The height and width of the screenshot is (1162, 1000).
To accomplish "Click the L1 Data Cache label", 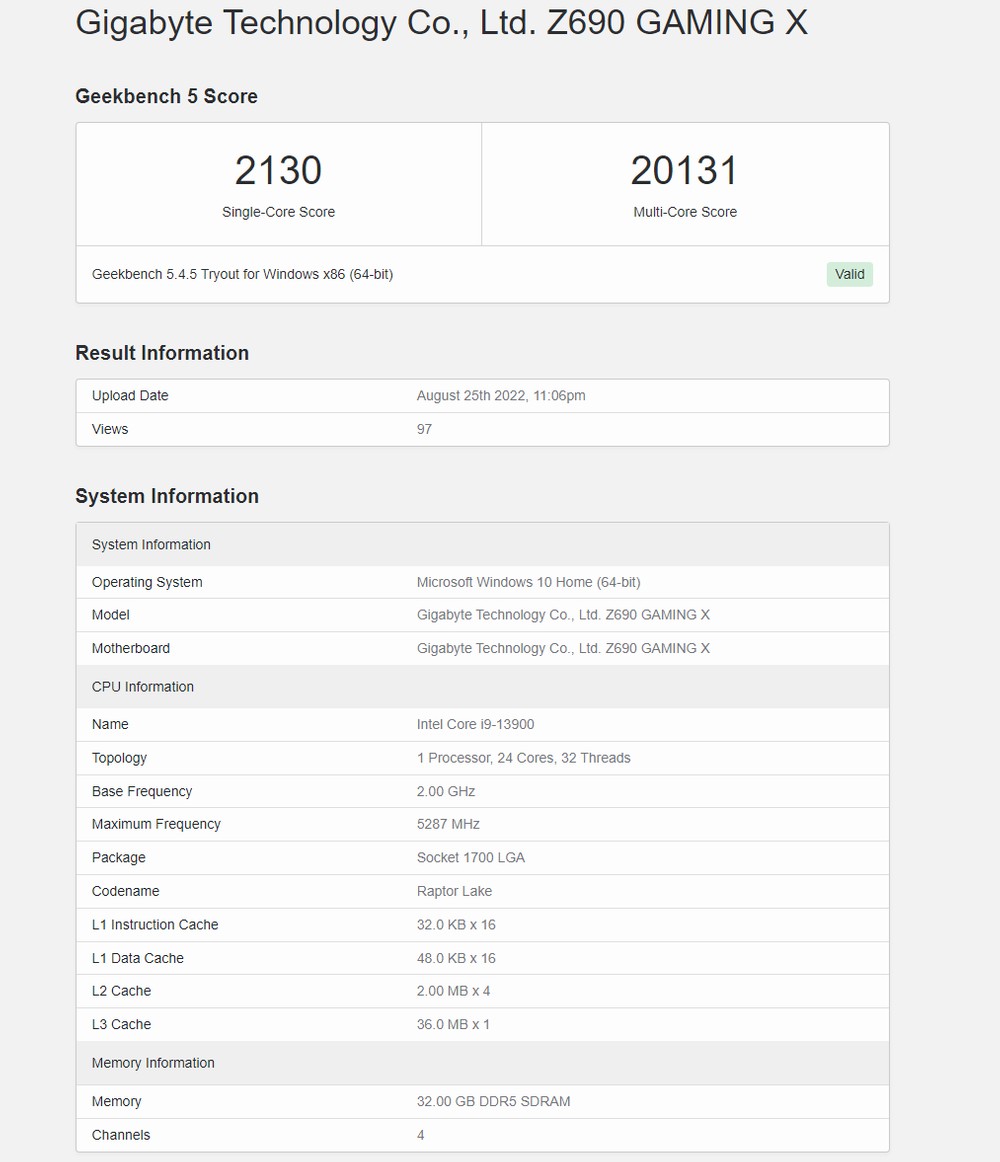I will coord(138,958).
